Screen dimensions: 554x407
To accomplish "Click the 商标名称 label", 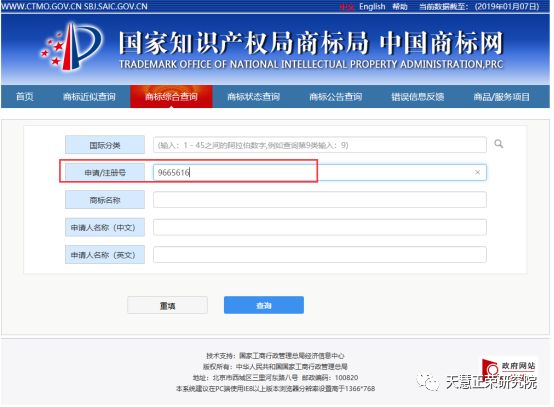I will pyautogui.click(x=105, y=200).
